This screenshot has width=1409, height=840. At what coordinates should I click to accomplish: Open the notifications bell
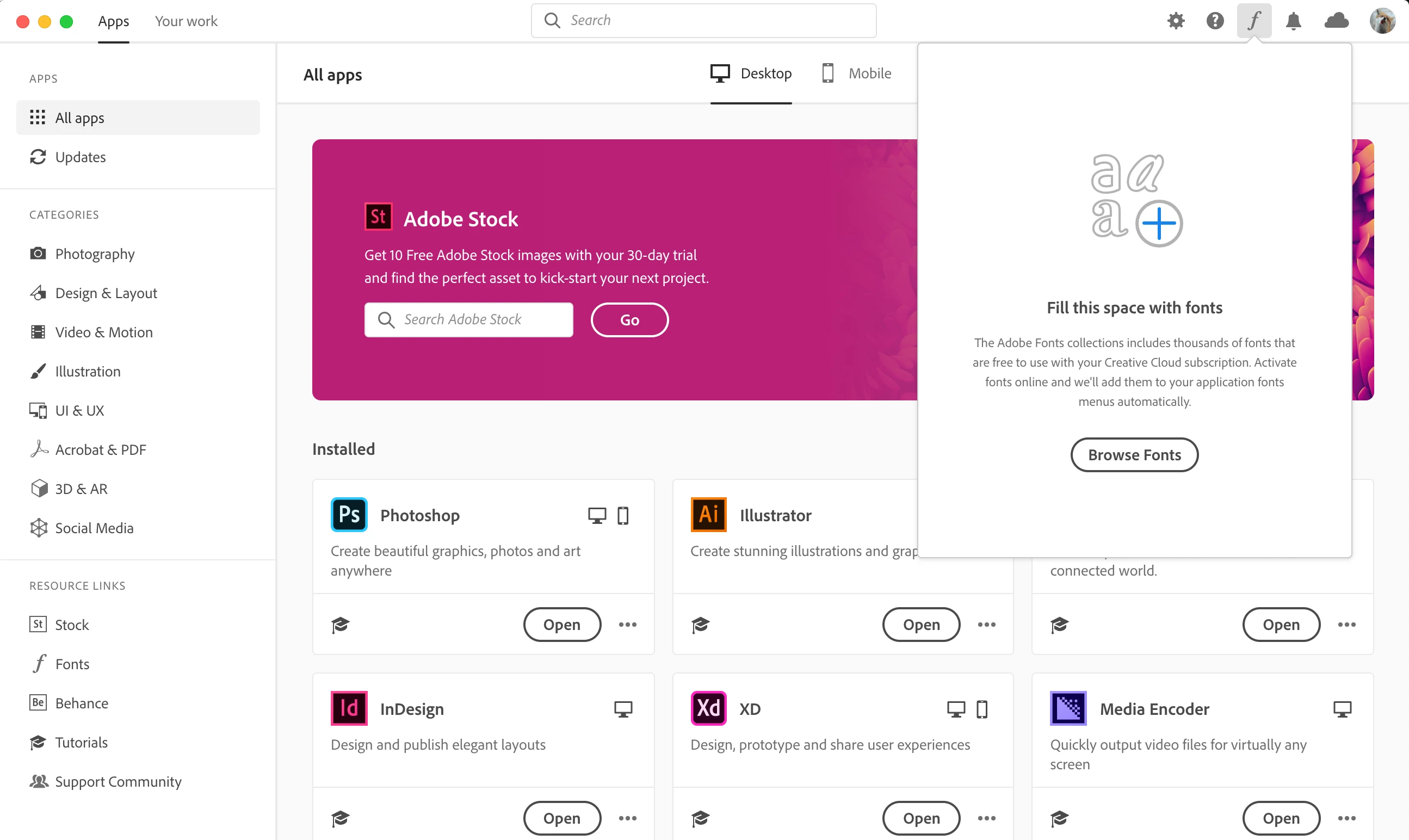(1294, 21)
